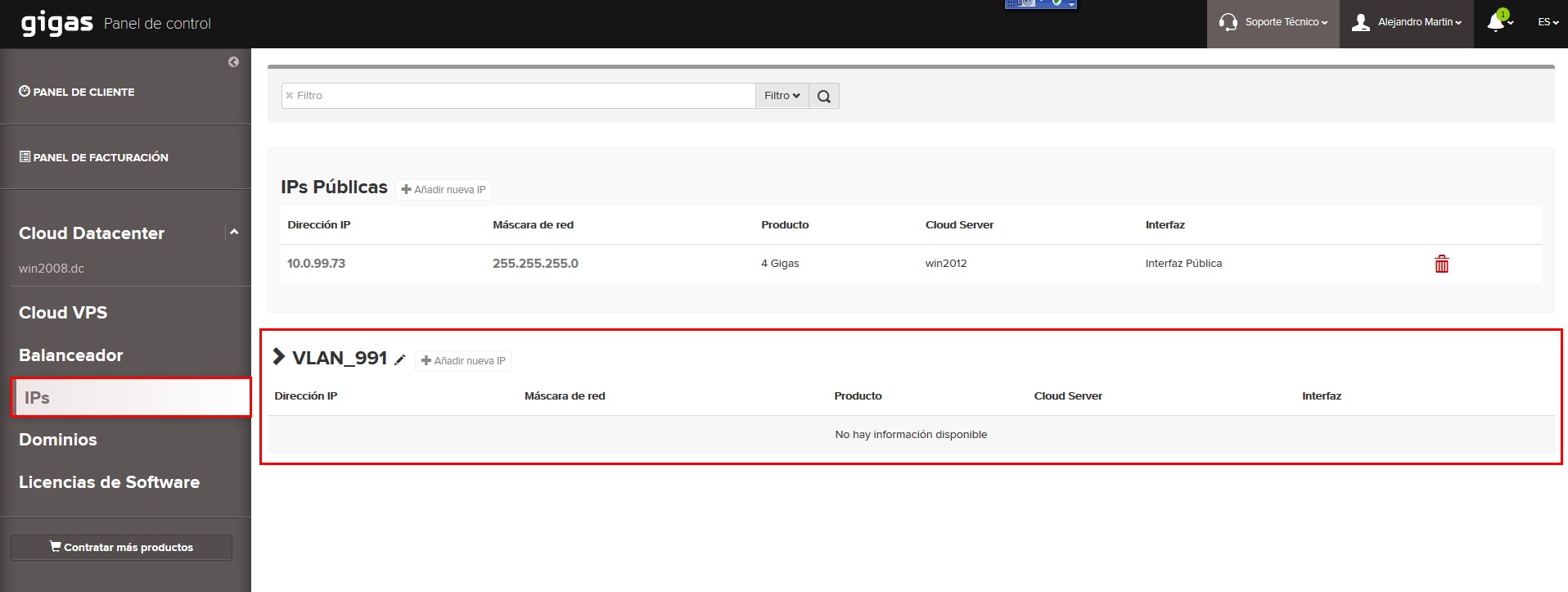Click Máscara de red header in IPs Públicas
1568x592 pixels.
(533, 225)
